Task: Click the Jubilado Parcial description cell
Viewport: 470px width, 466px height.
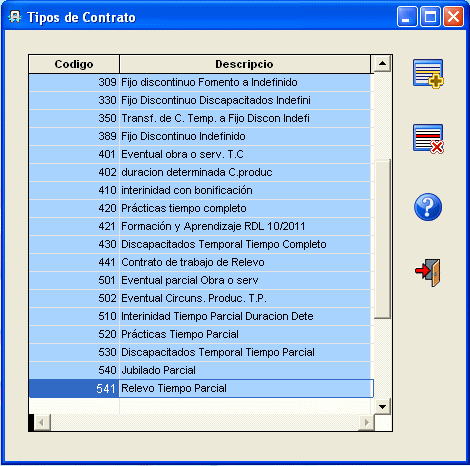Action: [245, 370]
